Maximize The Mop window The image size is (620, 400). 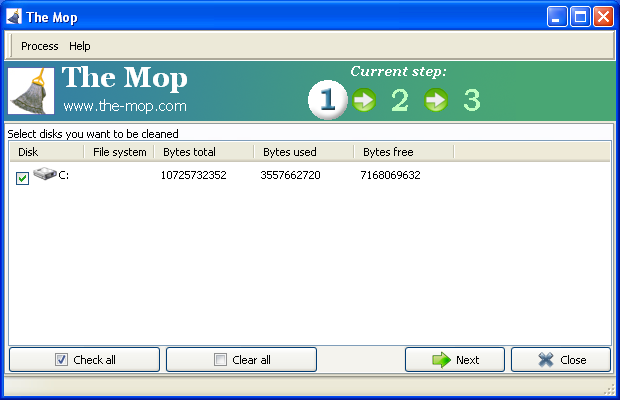coord(580,17)
